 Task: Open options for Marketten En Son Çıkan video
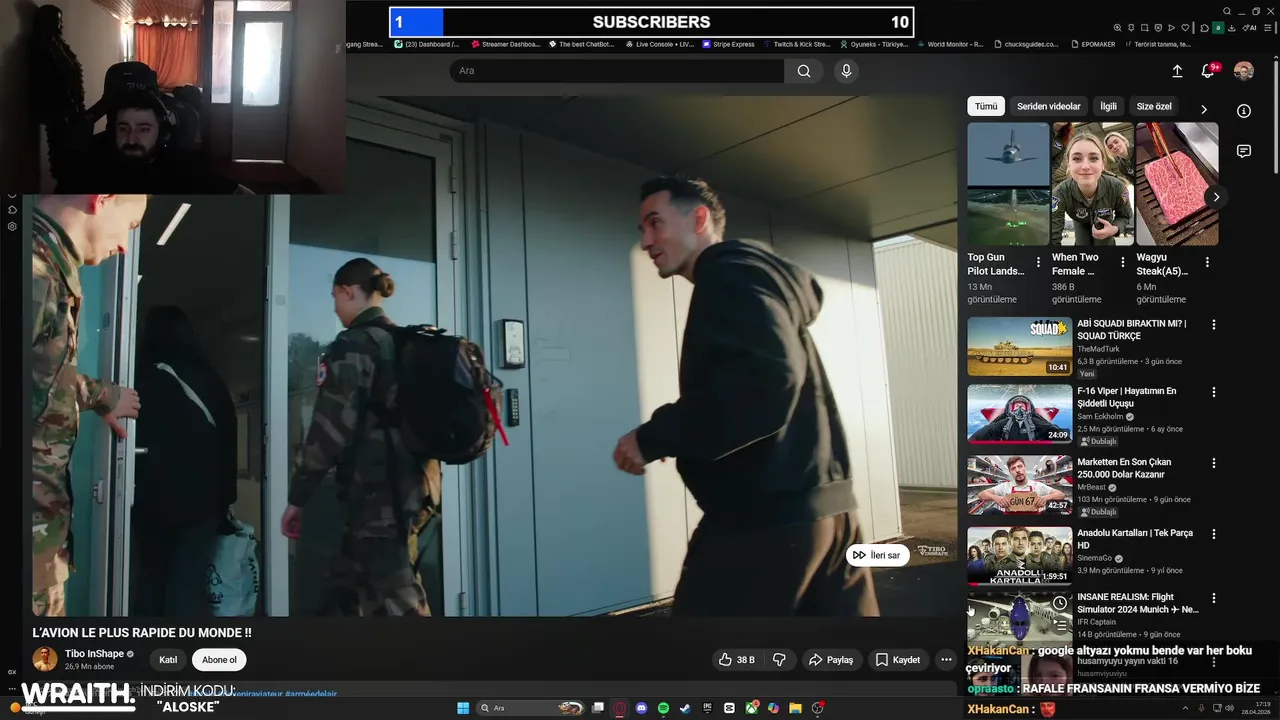pyautogui.click(x=1214, y=463)
